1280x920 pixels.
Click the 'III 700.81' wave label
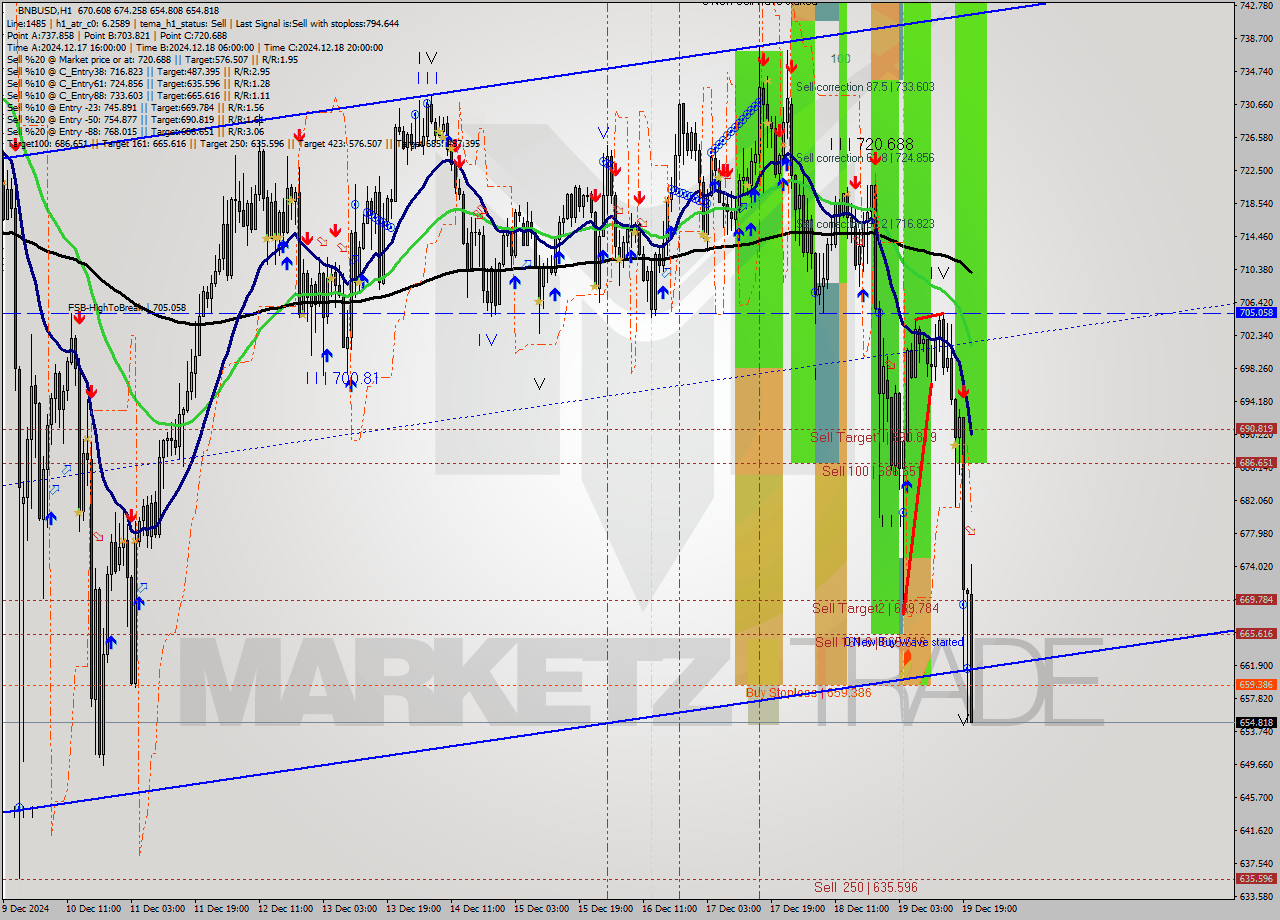[343, 378]
